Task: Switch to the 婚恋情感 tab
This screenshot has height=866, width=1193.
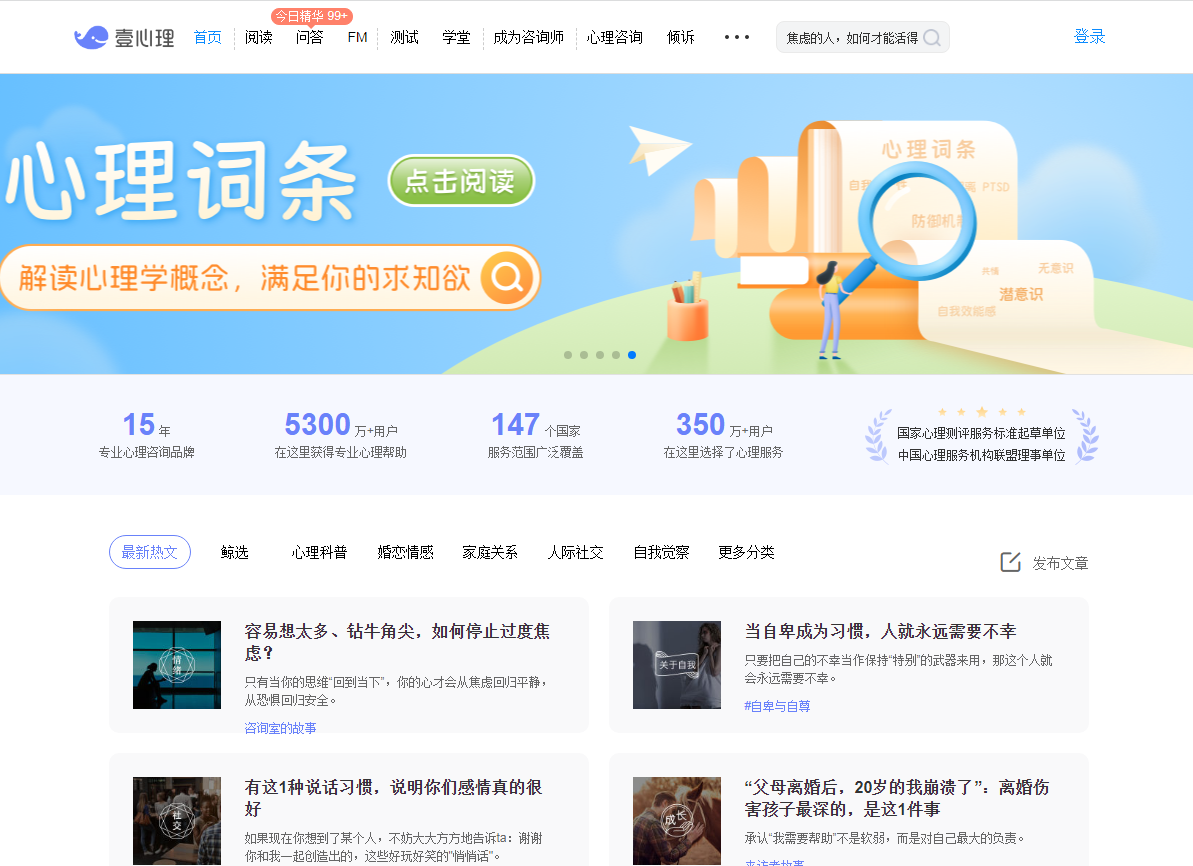Action: point(405,552)
